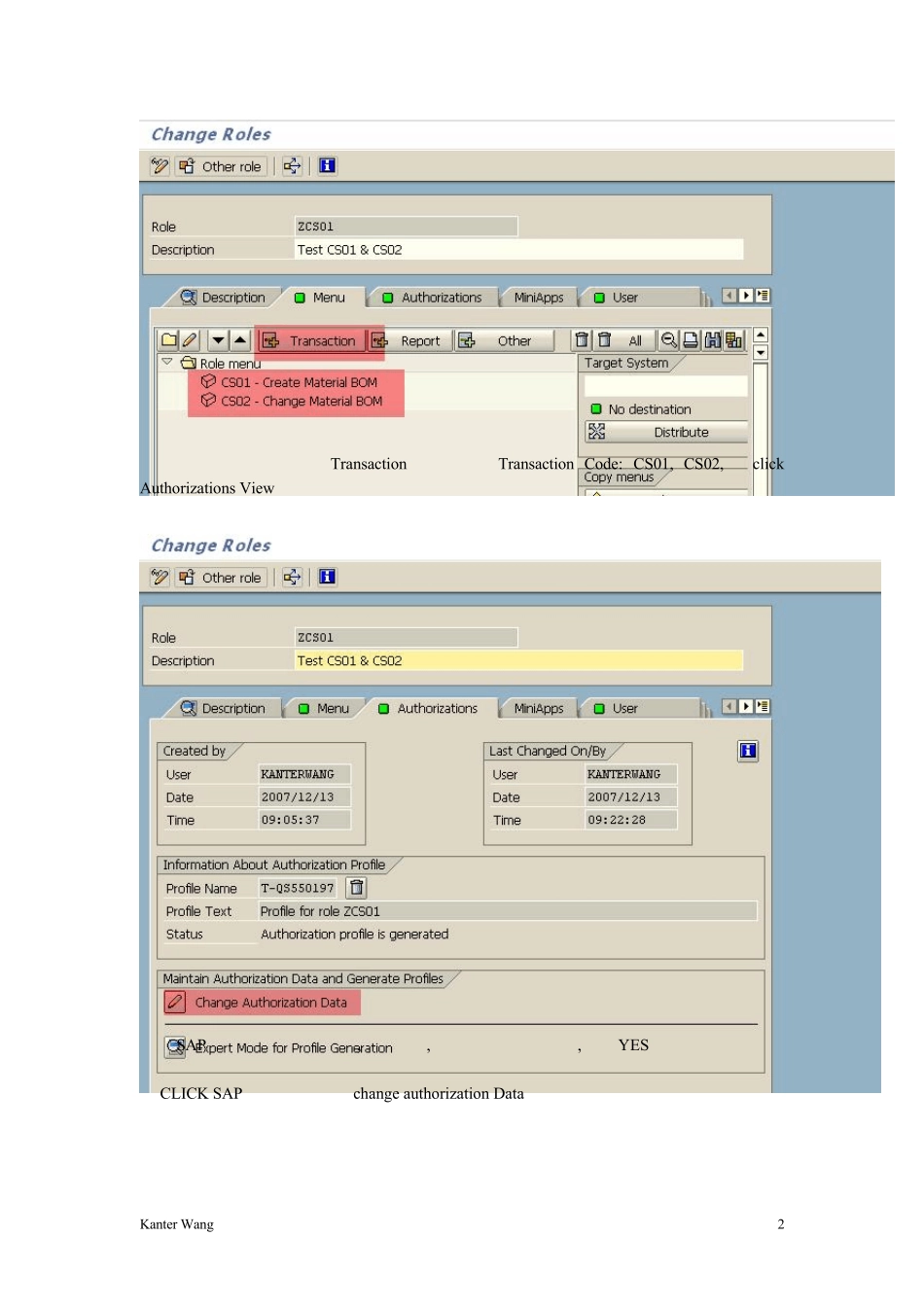The width and height of the screenshot is (924, 1307).
Task: Click Role field ZCS01 in lower screenshot
Action: pos(406,638)
